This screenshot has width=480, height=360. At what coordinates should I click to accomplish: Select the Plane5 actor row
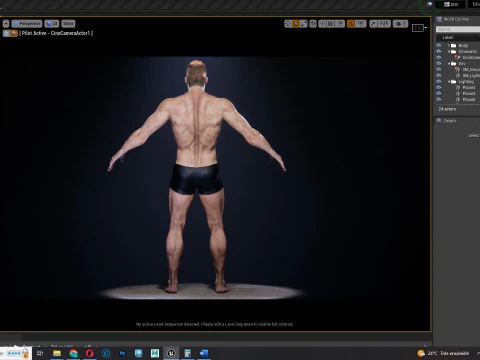pyautogui.click(x=469, y=99)
